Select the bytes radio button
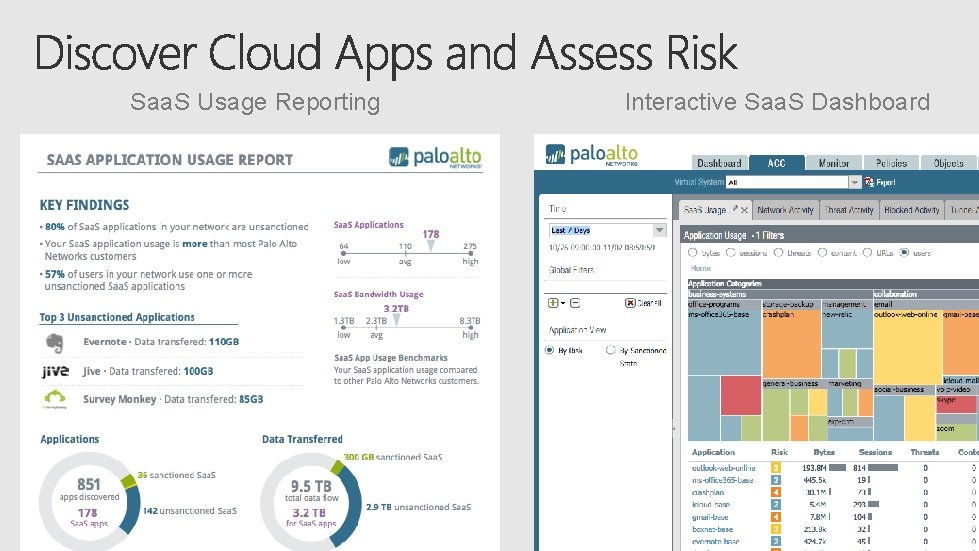 tap(692, 253)
